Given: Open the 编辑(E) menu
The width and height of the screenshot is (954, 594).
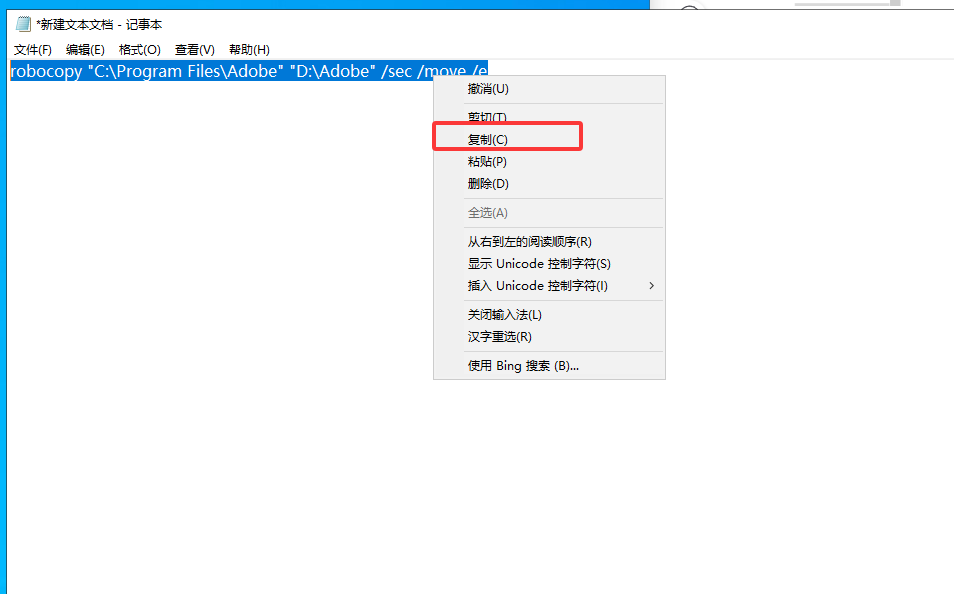Looking at the screenshot, I should pos(85,50).
